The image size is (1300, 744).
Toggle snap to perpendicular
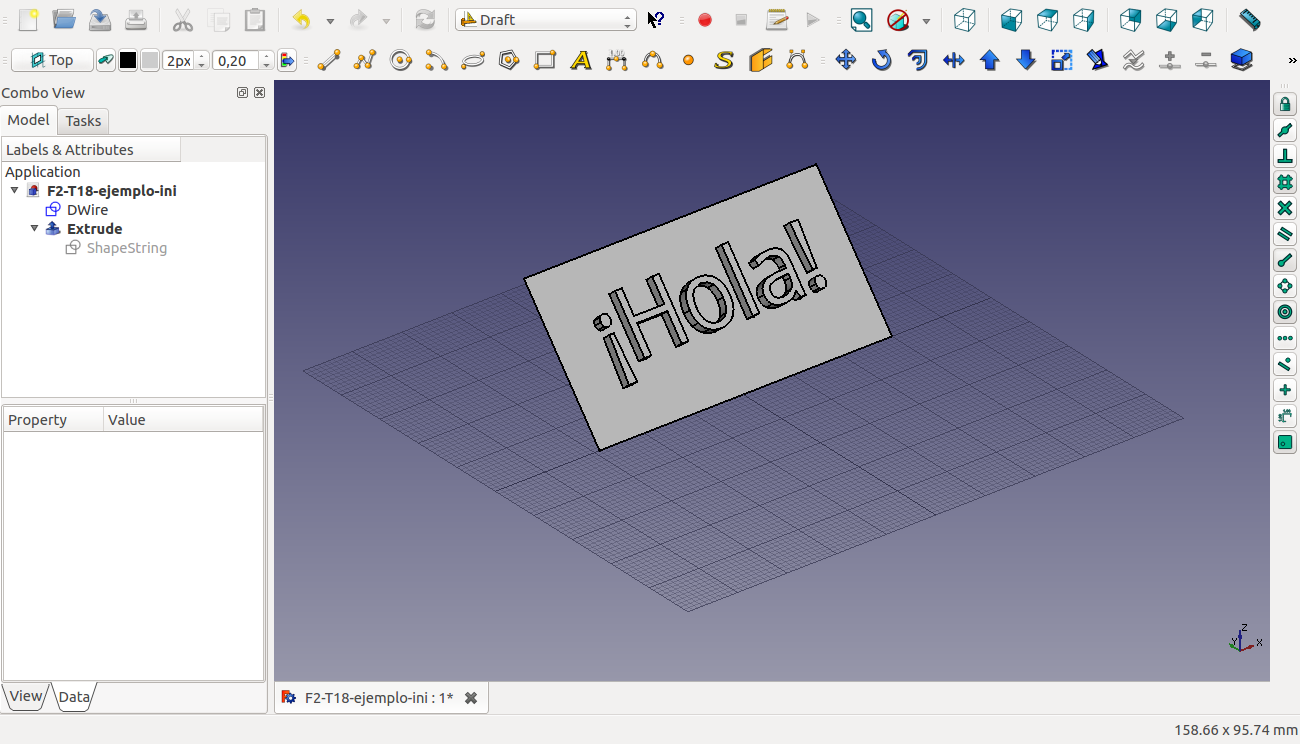point(1285,157)
